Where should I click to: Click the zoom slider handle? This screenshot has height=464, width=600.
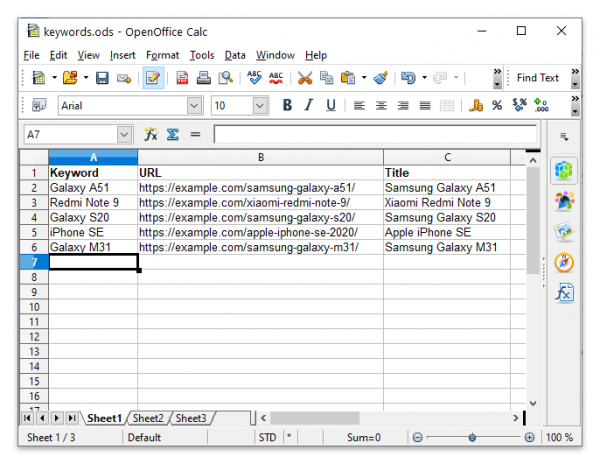(x=472, y=438)
